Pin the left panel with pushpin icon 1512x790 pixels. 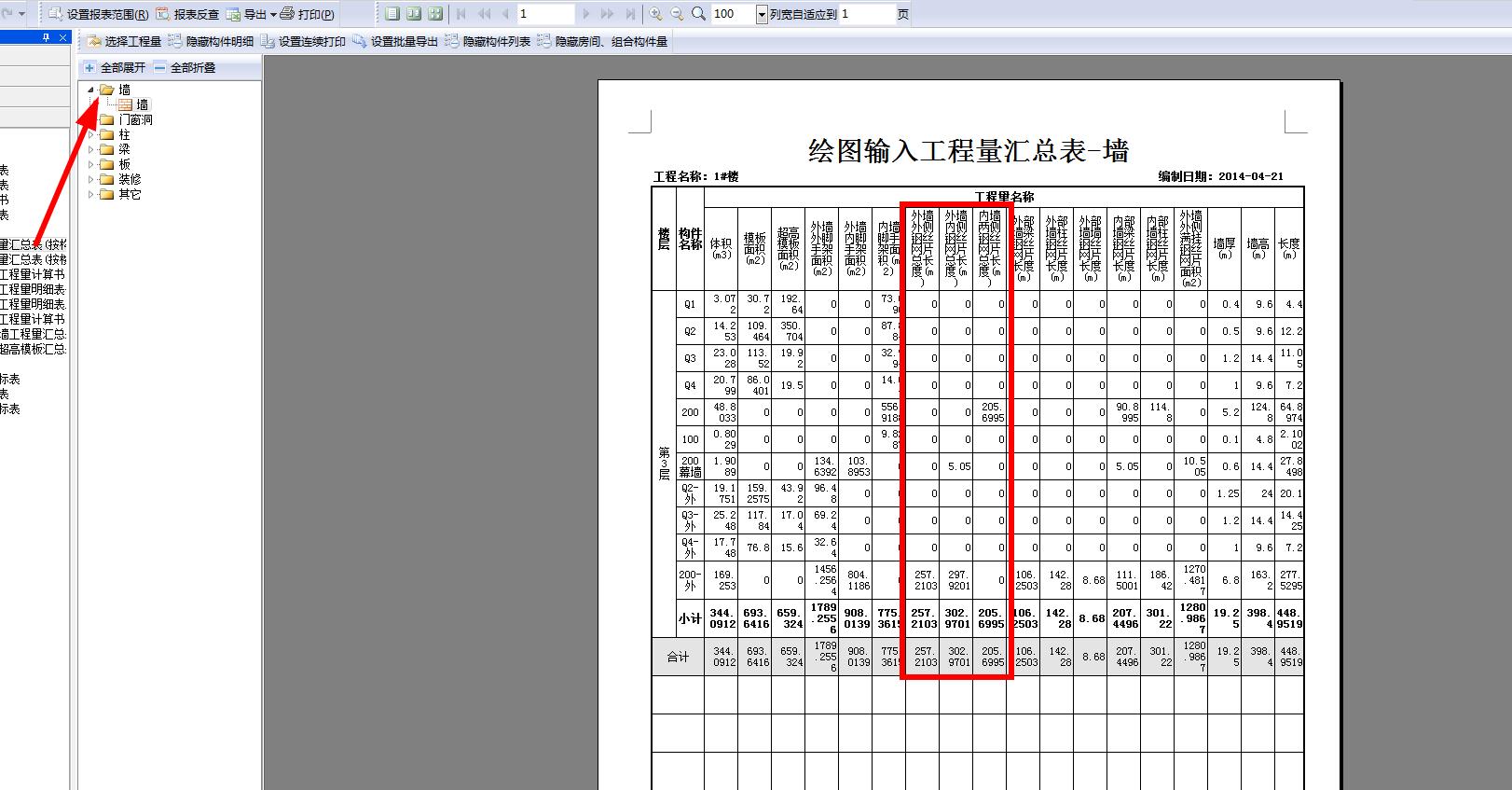pos(47,37)
